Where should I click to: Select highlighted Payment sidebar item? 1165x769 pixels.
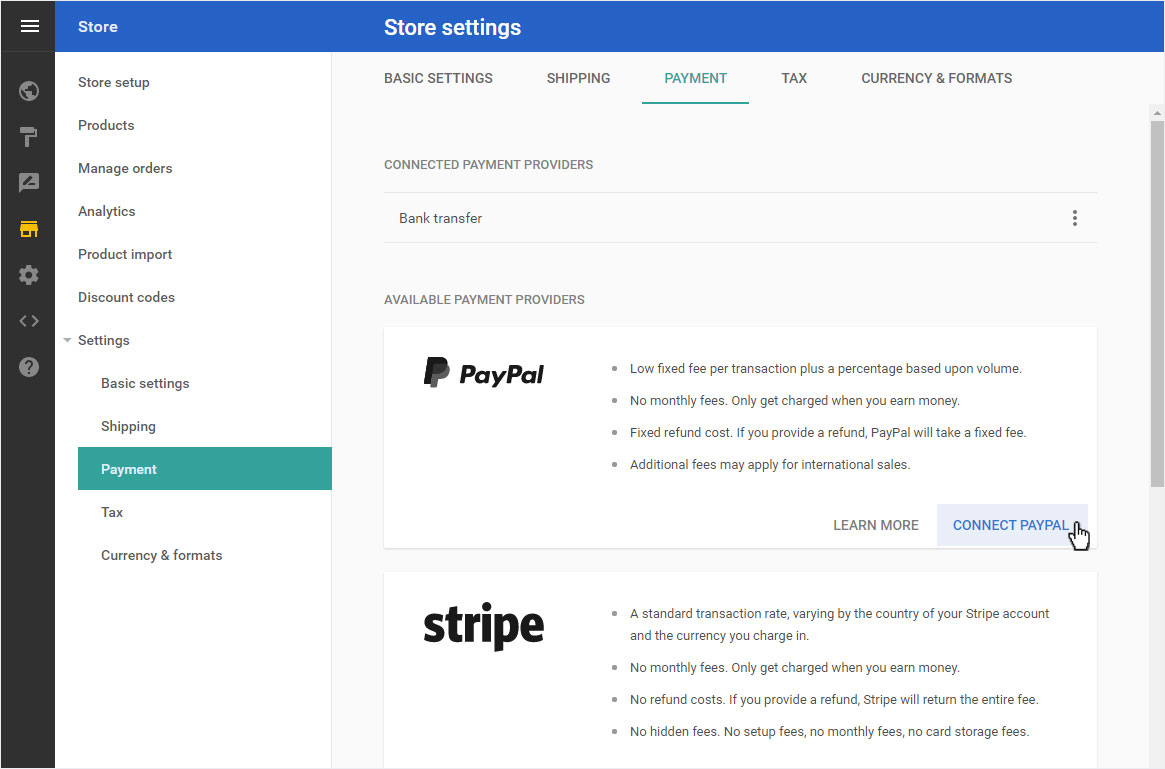tap(204, 469)
